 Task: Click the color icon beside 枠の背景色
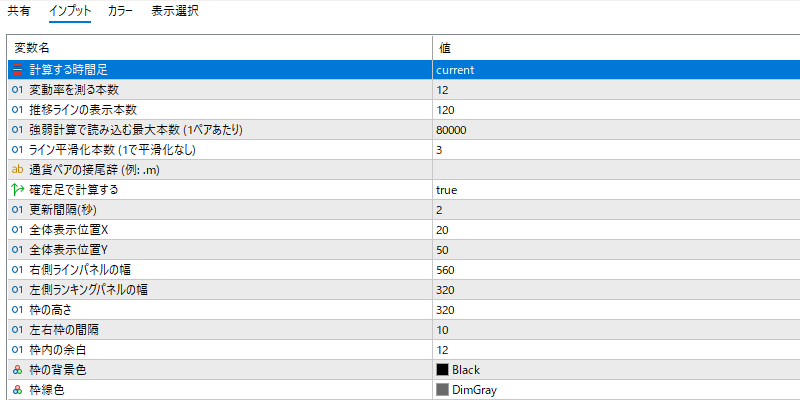[x=18, y=370]
